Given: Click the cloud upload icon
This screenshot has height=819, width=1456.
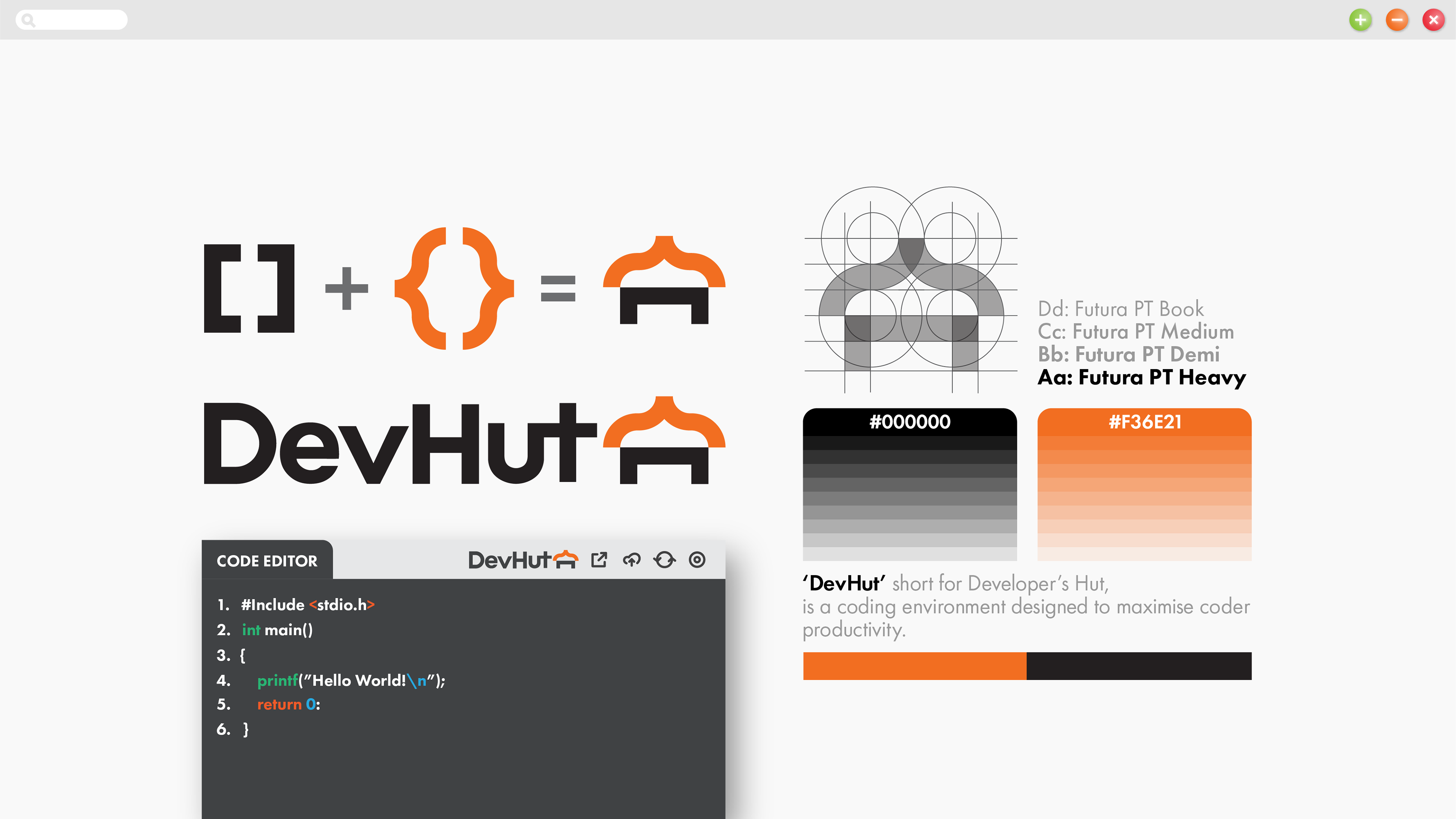Looking at the screenshot, I should [x=631, y=560].
